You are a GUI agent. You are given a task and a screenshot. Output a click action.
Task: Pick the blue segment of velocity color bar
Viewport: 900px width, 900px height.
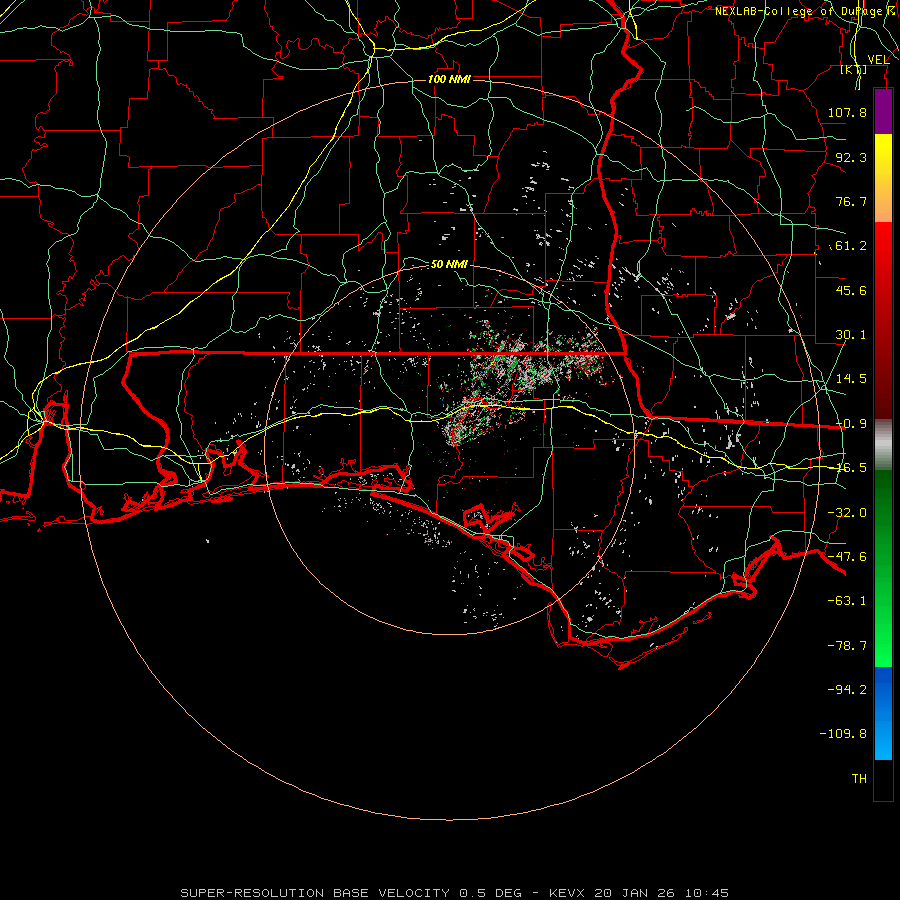click(x=883, y=713)
